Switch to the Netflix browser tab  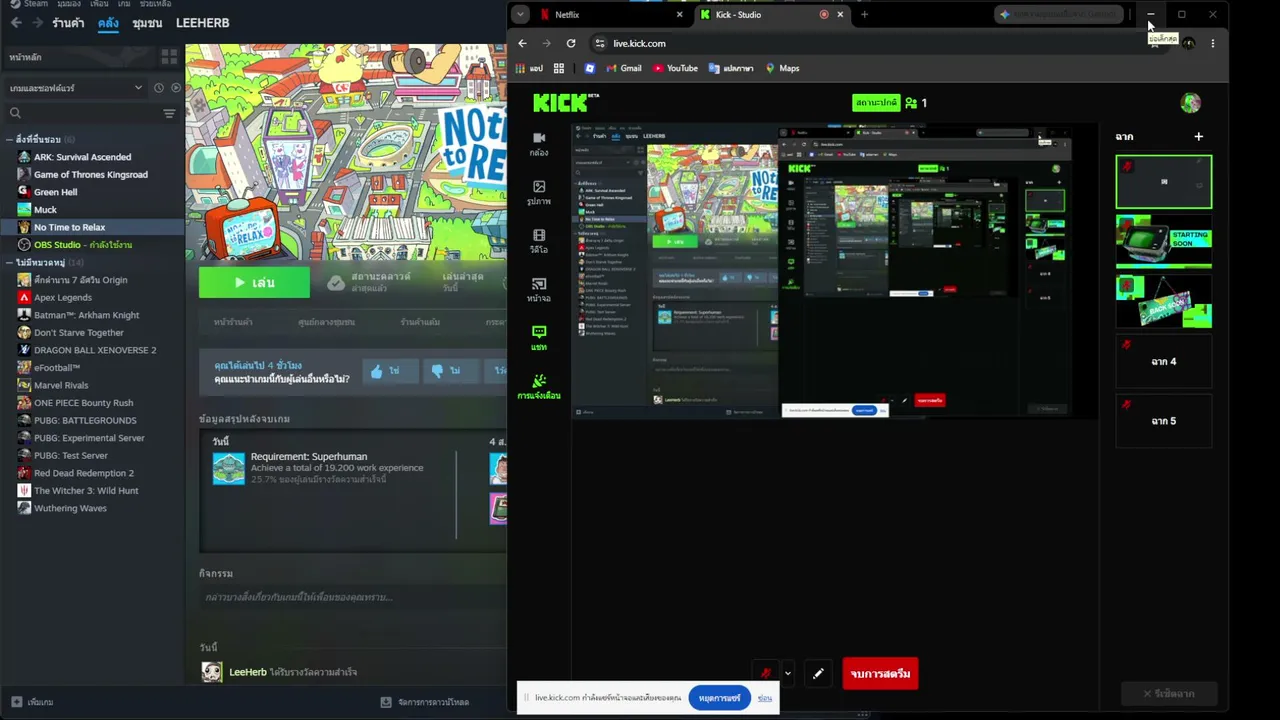611,14
